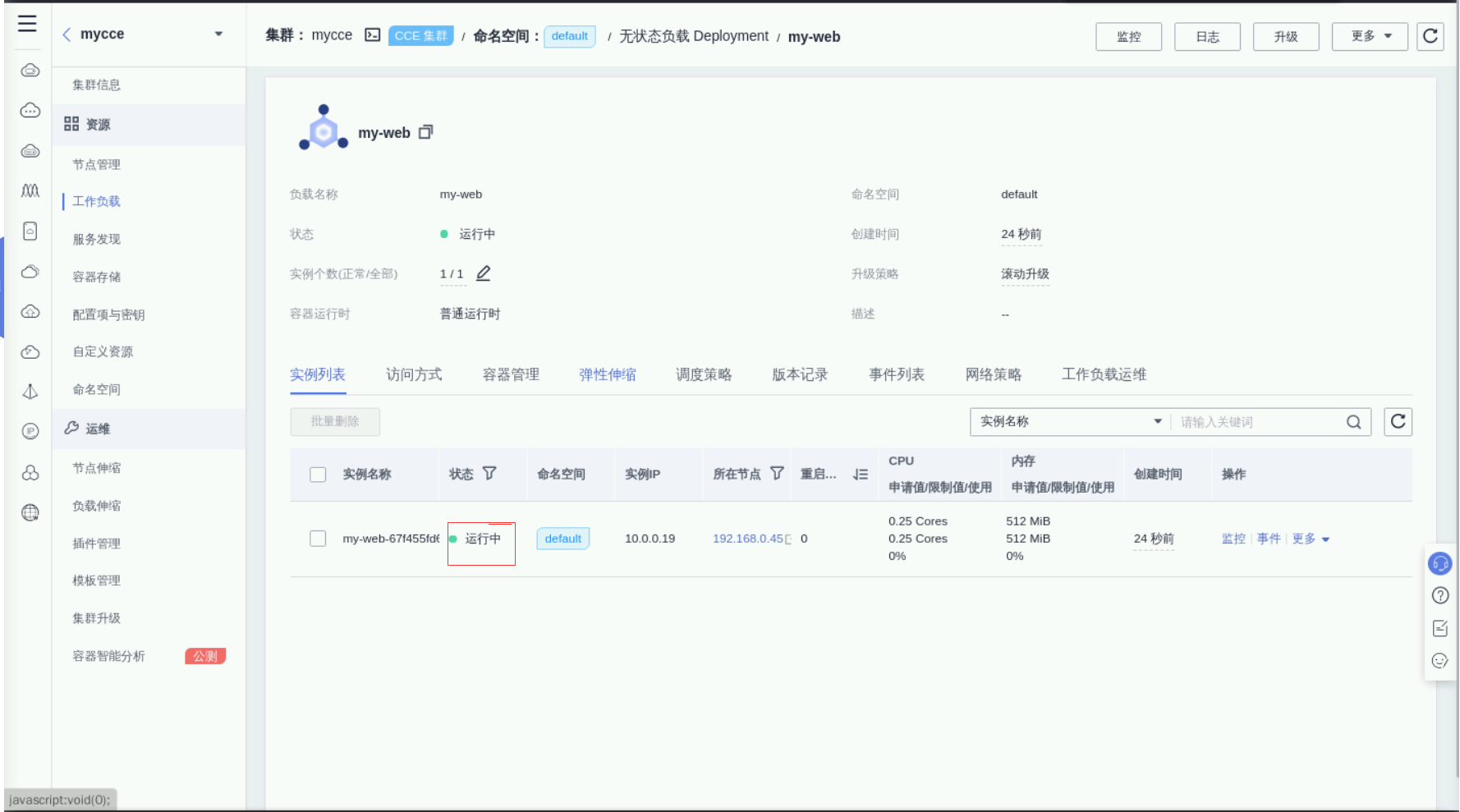Open the my-web-67f455fd6 instance link

391,539
